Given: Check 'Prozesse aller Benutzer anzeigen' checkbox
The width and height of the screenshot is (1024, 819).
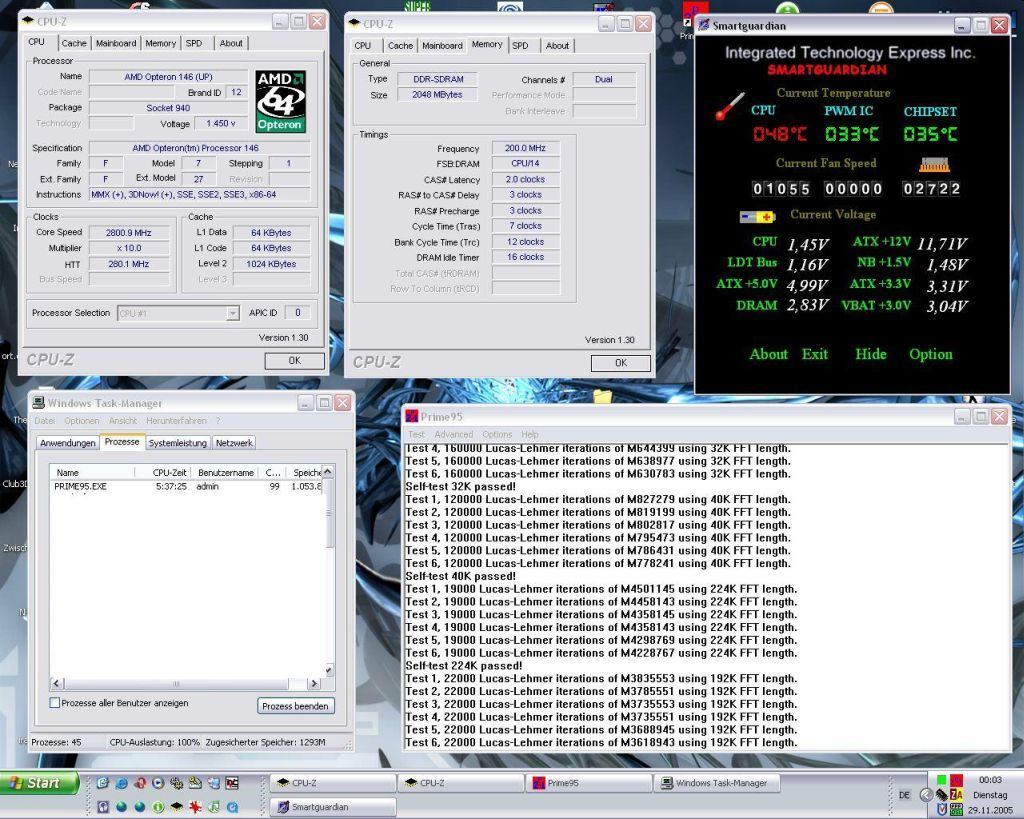Looking at the screenshot, I should pos(55,703).
